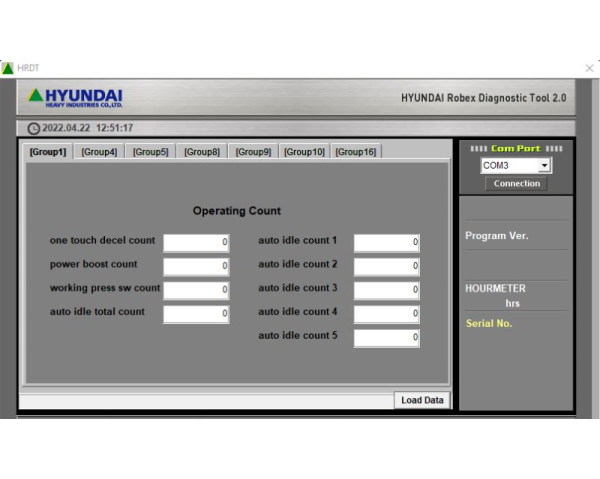Viewport: 600px width, 479px height.
Task: Click the HRDT title bar app icon
Action: click(x=8, y=68)
